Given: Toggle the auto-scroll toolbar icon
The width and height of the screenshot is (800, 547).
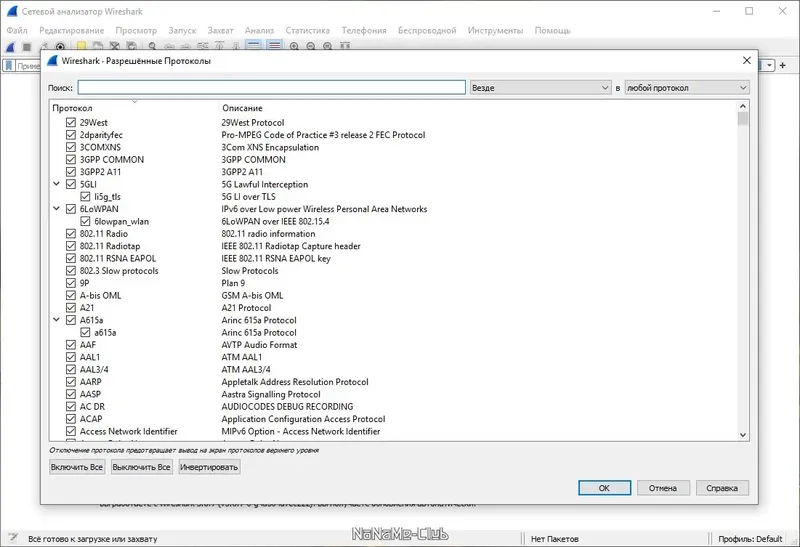Looking at the screenshot, I should pos(254,46).
